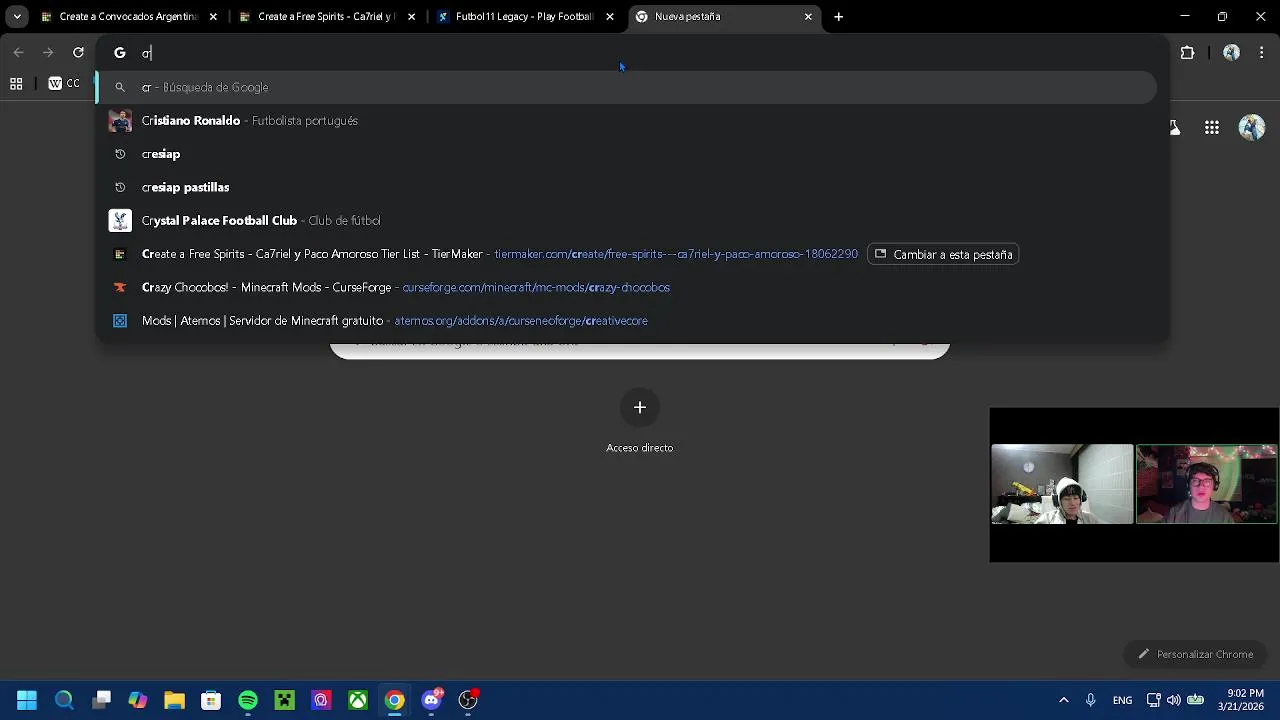Open the purple app on taskbar
The height and width of the screenshot is (720, 1280).
(321, 700)
